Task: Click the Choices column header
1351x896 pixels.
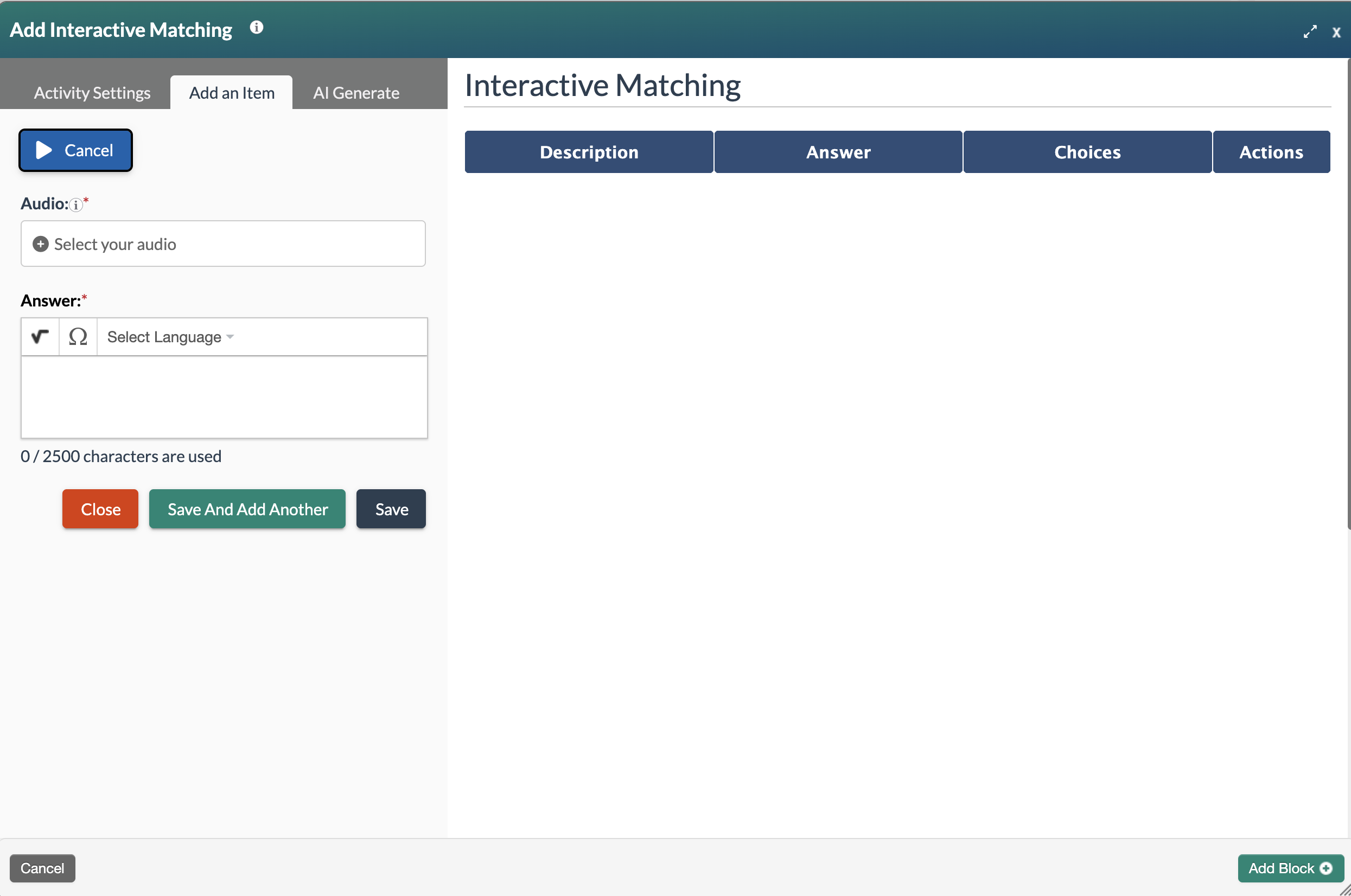Action: coord(1086,151)
